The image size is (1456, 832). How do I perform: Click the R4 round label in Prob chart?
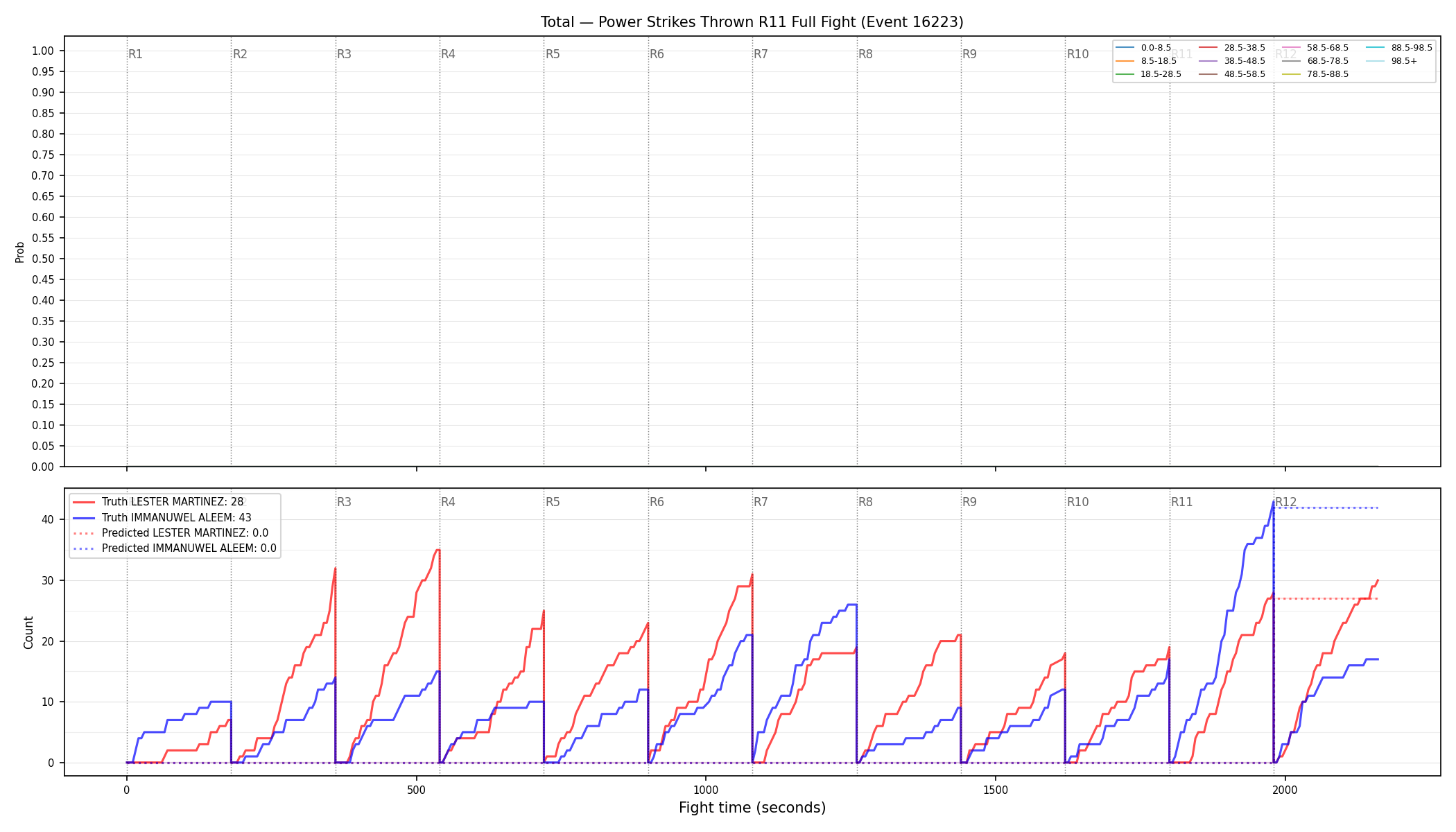[448, 54]
